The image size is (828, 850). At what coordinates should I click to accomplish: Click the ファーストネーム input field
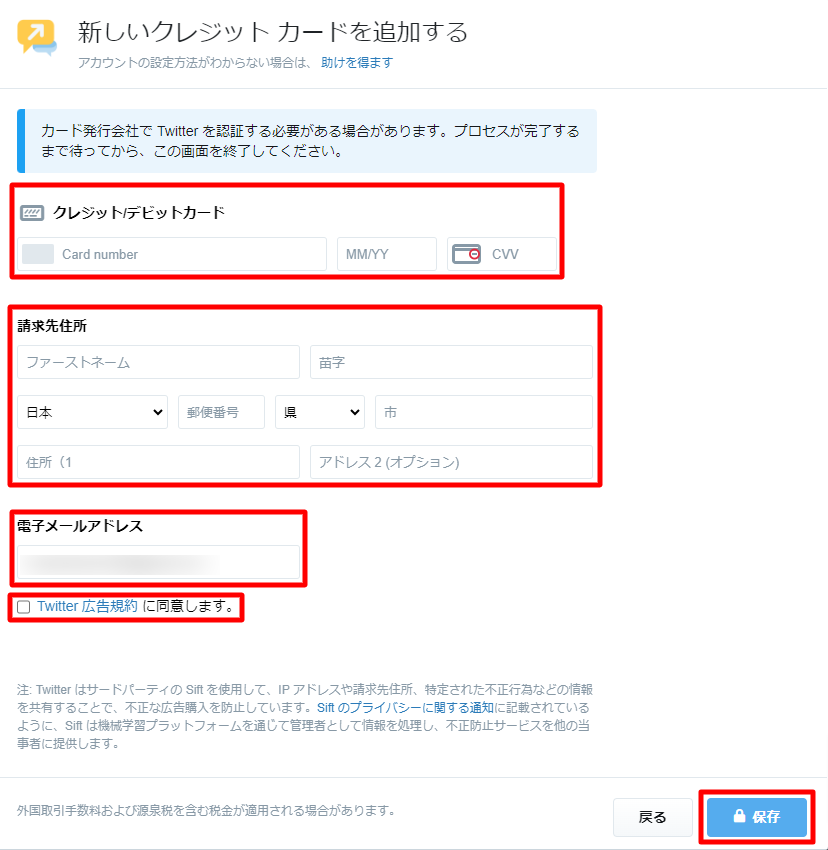click(x=158, y=362)
